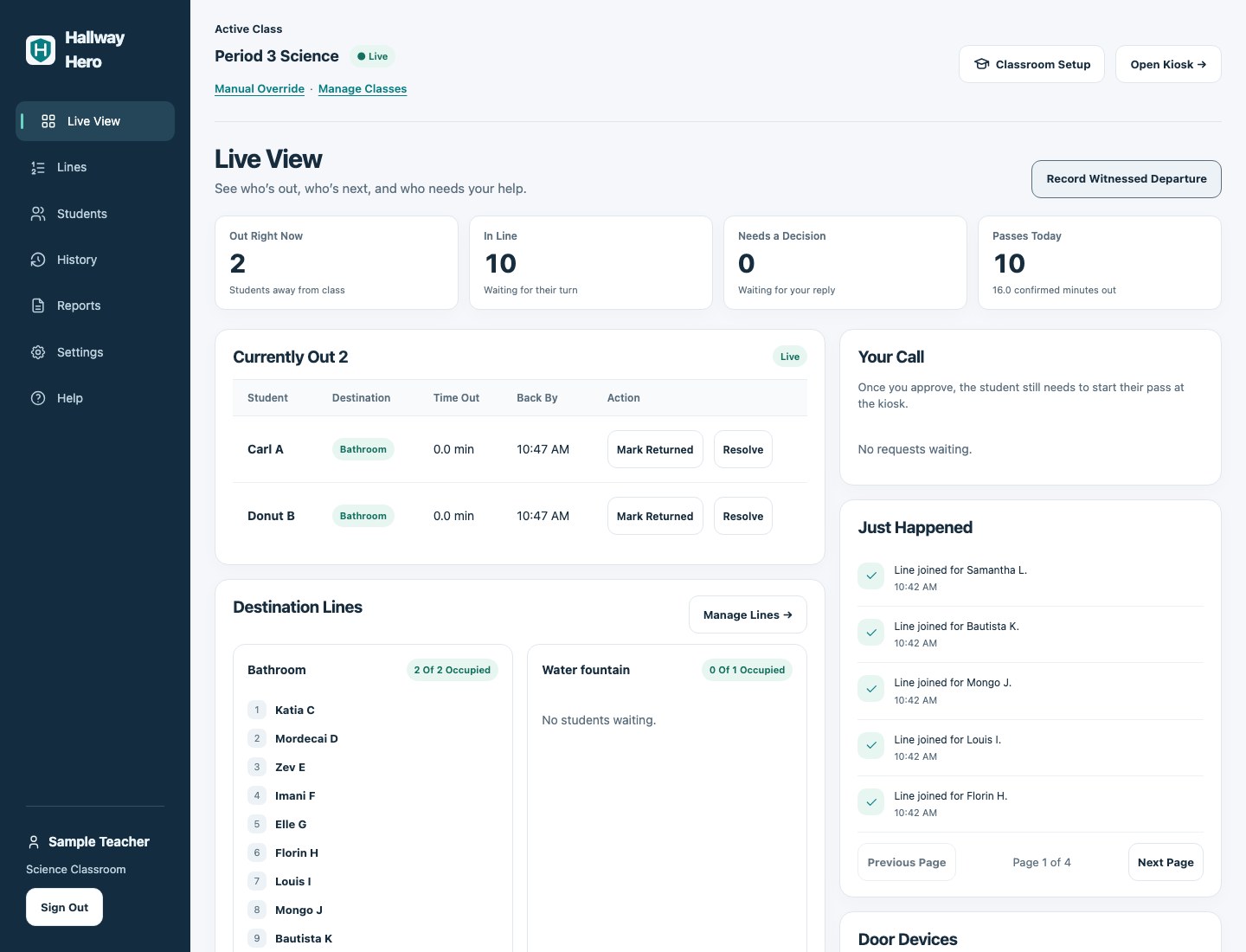This screenshot has width=1246, height=952.
Task: Click the 2 Of 2 Occupied badge
Action: click(453, 670)
